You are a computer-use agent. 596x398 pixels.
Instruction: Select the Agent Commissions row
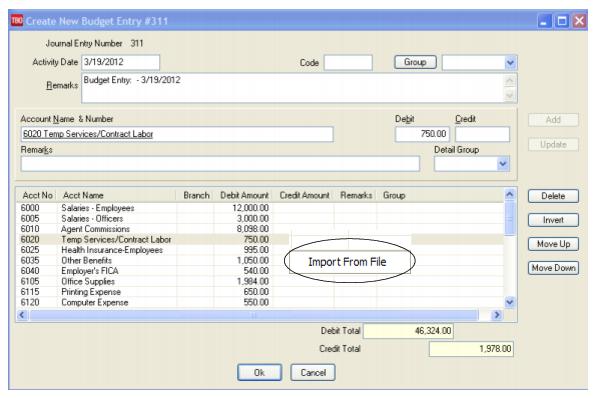[260, 229]
